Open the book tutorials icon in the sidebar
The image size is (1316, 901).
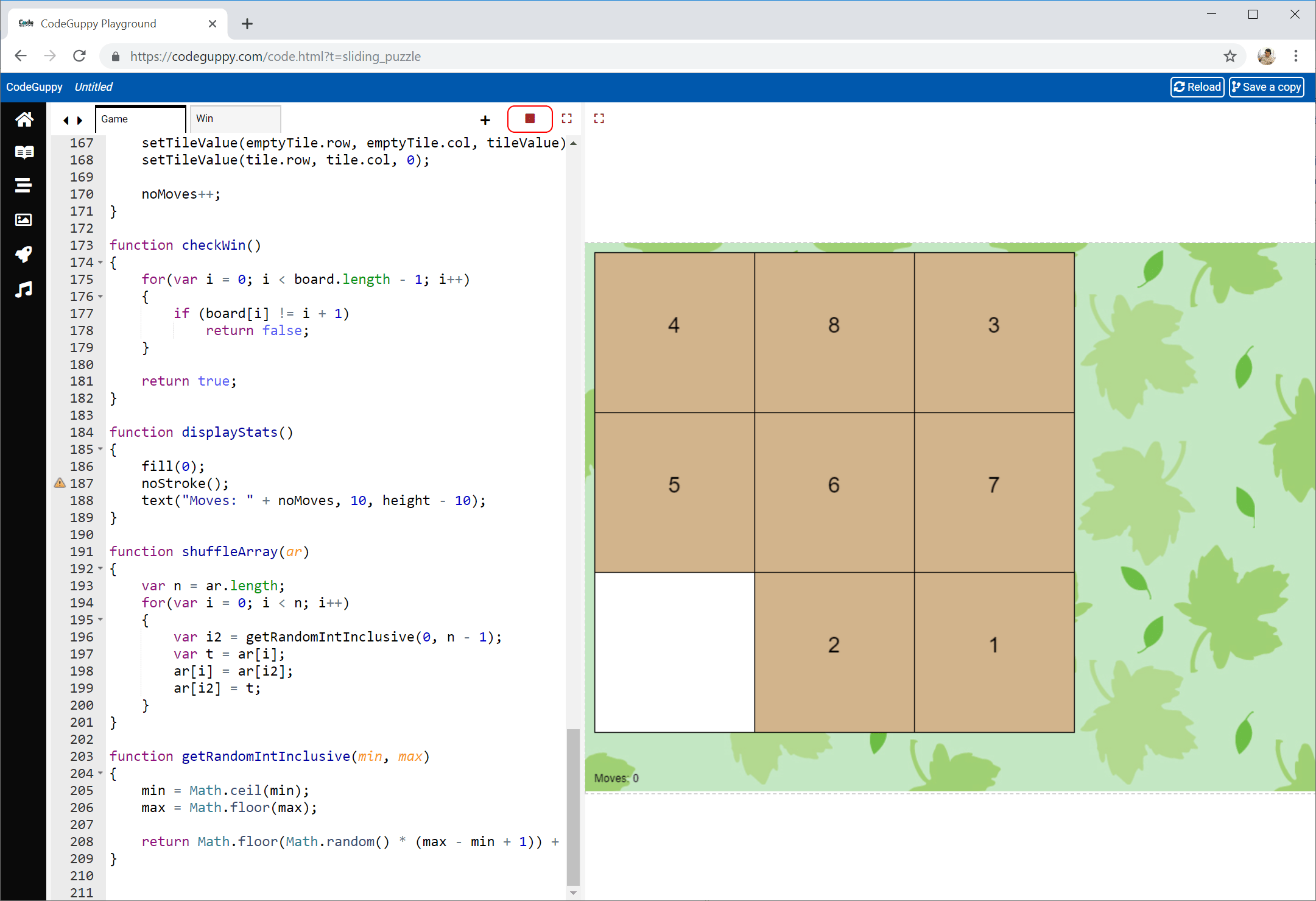pyautogui.click(x=24, y=152)
